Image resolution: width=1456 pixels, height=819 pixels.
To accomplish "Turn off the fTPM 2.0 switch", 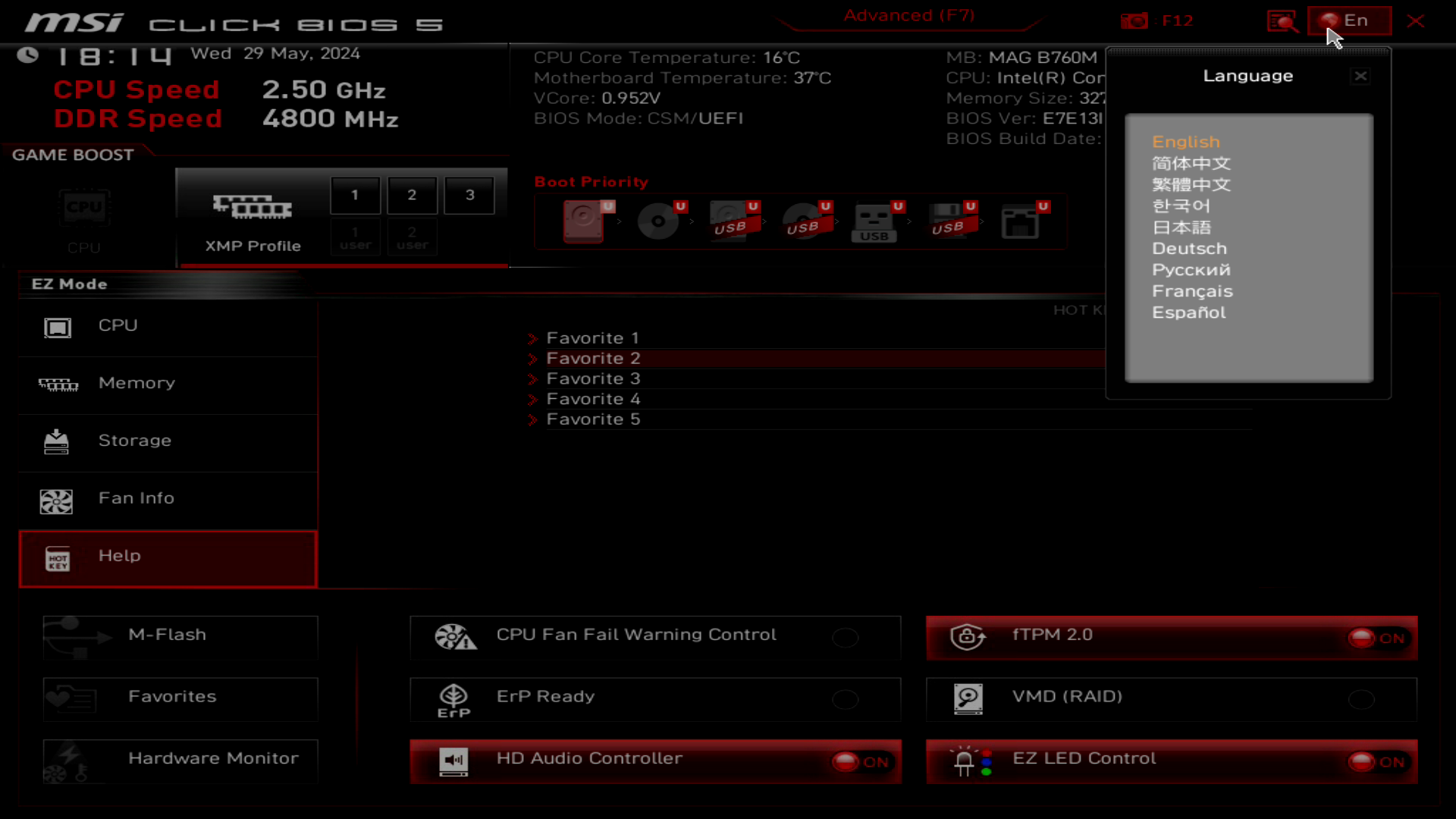I will (1376, 639).
